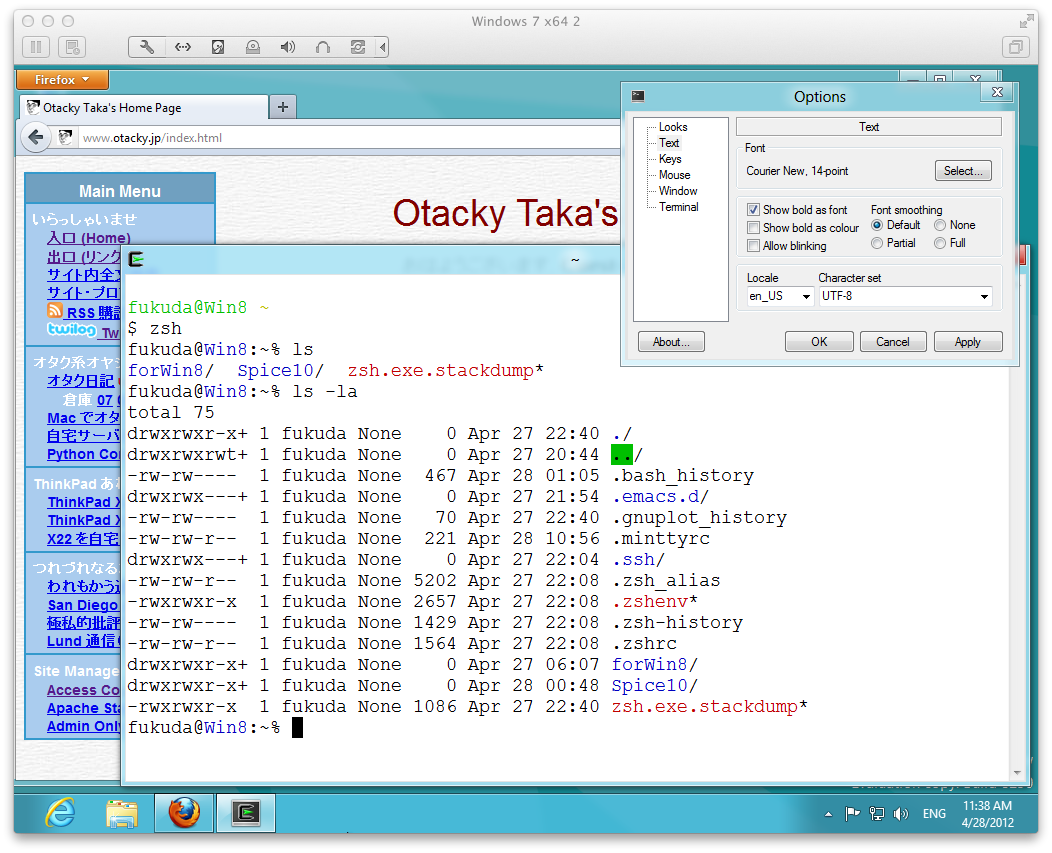The image size is (1052, 853).
Task: Open the ENG input language indicator
Action: click(935, 814)
